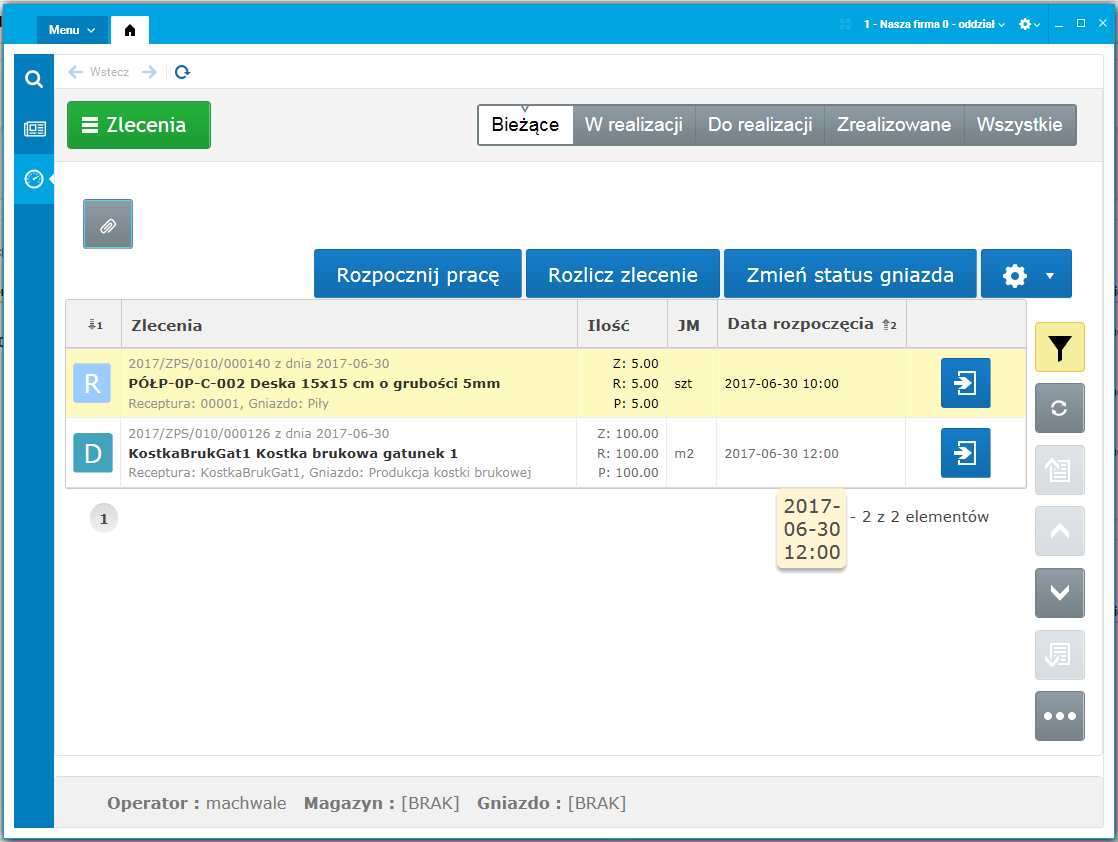Open the search icon in left sidebar
Screen dimensions: 1118x842
coord(34,78)
